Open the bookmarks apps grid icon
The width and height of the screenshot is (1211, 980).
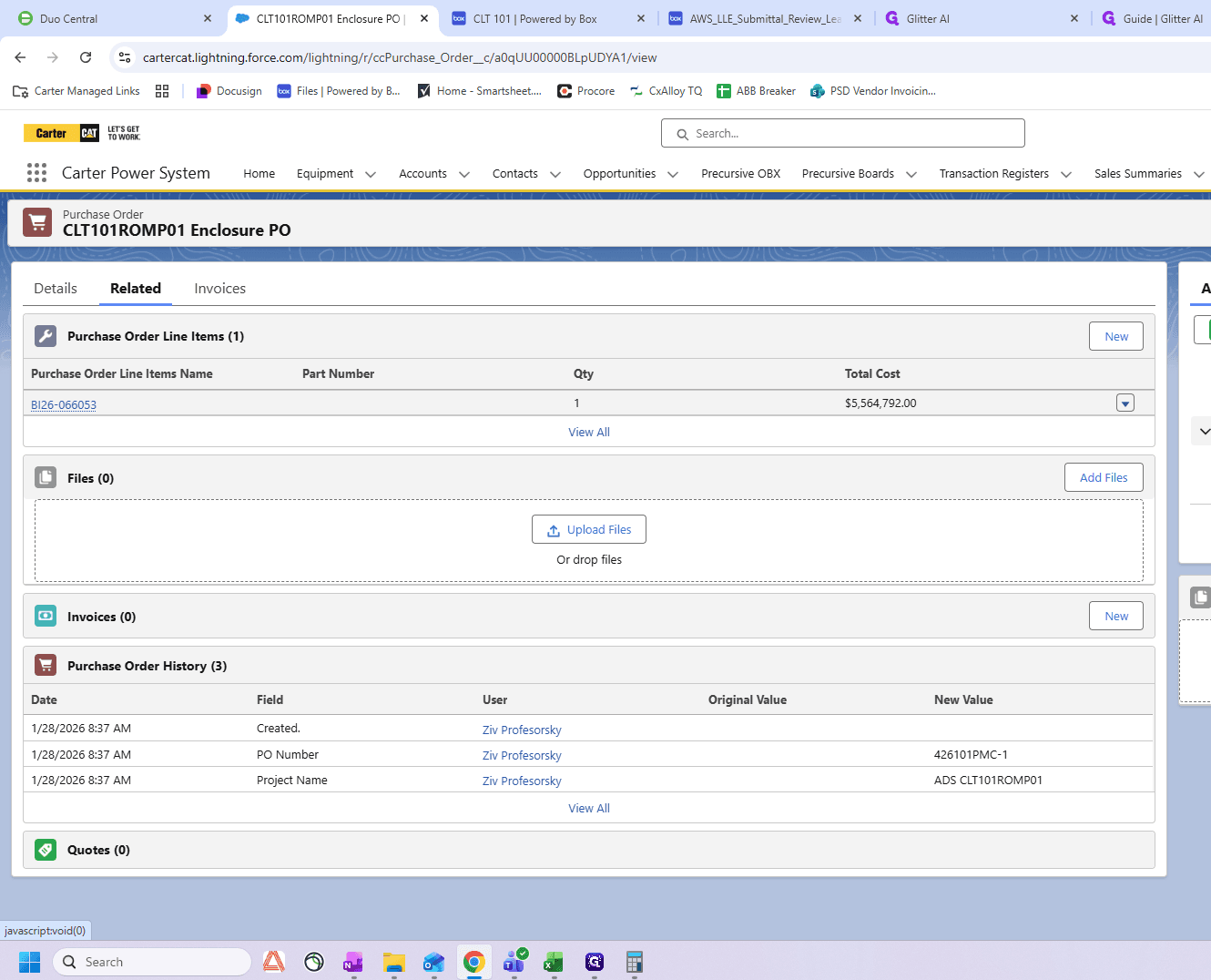coord(162,91)
